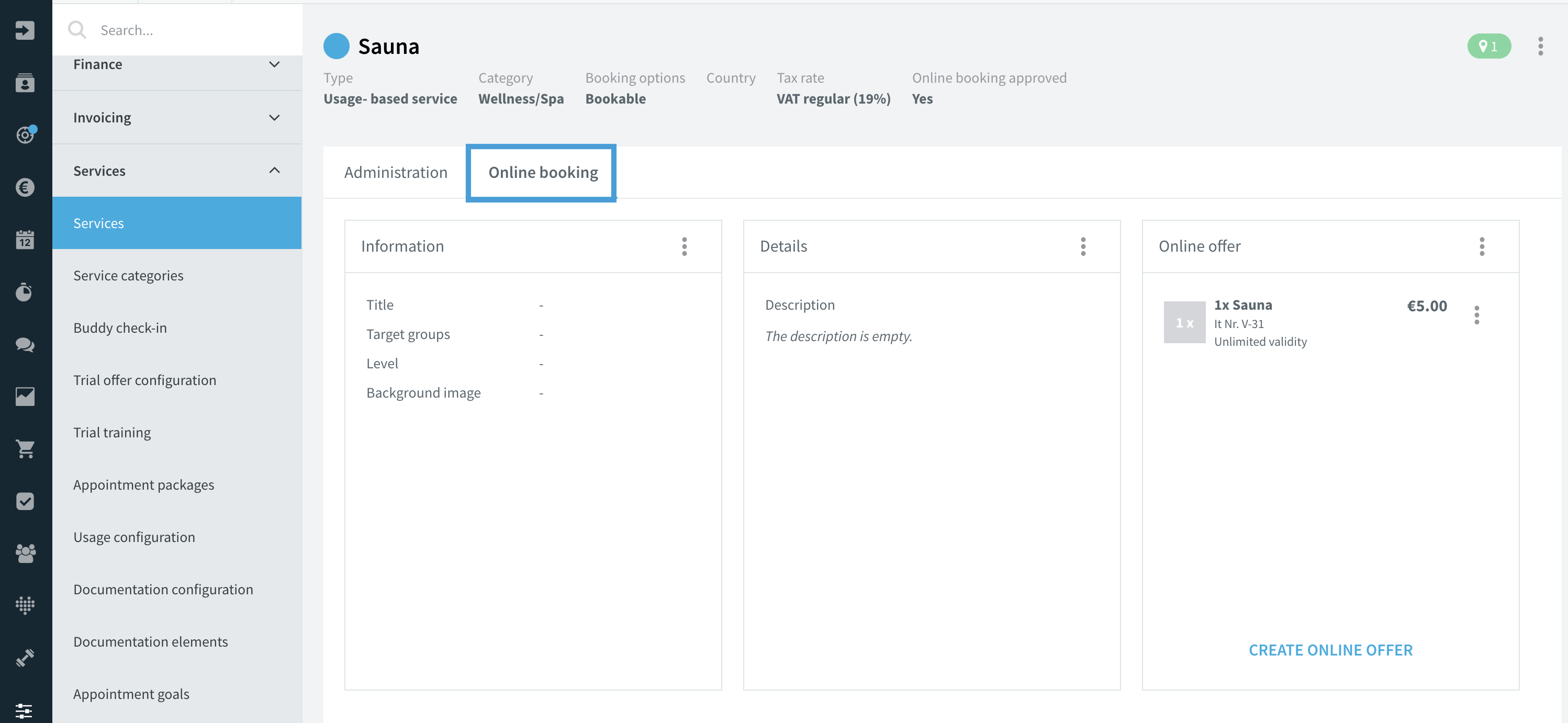Image resolution: width=1568 pixels, height=723 pixels.
Task: Open Appointment packages
Action: [177, 484]
